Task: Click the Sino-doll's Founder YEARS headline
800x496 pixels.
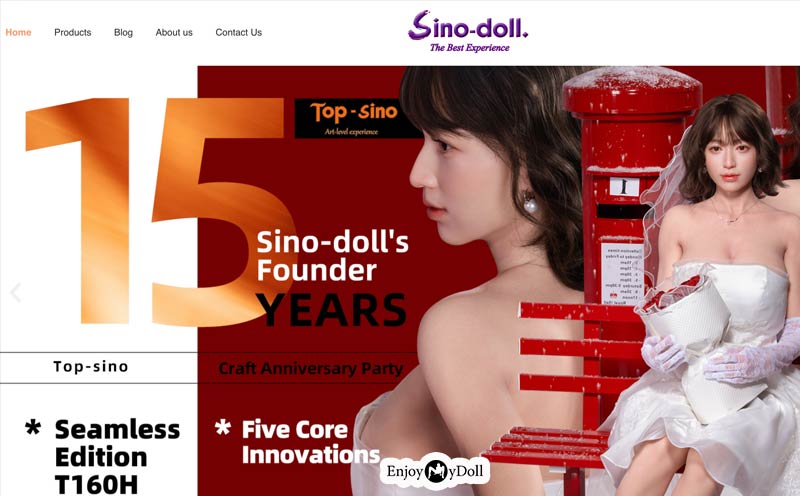Action: coord(332,278)
